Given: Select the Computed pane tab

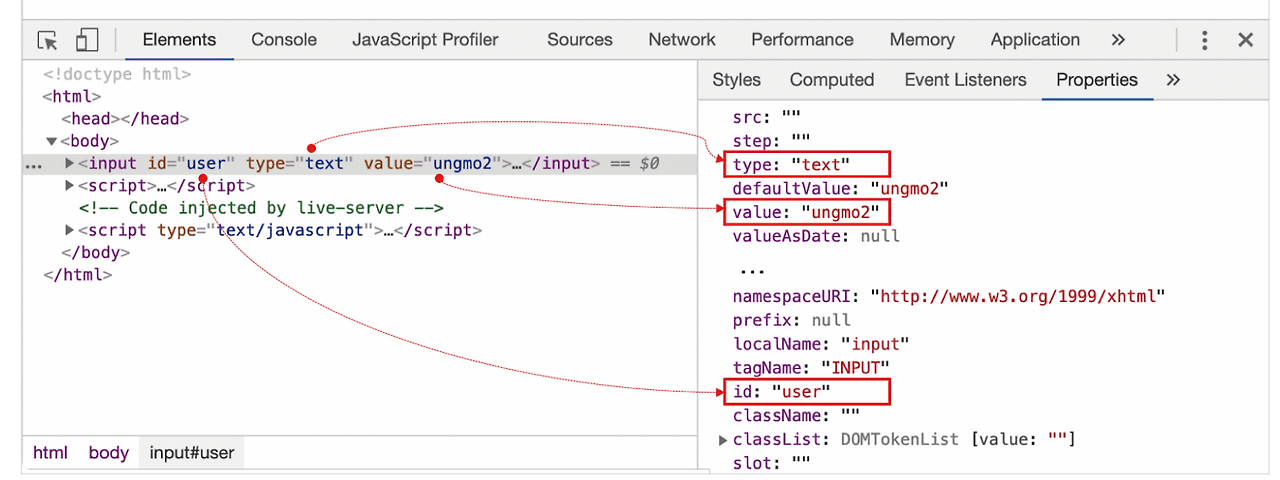Looking at the screenshot, I should coord(831,80).
